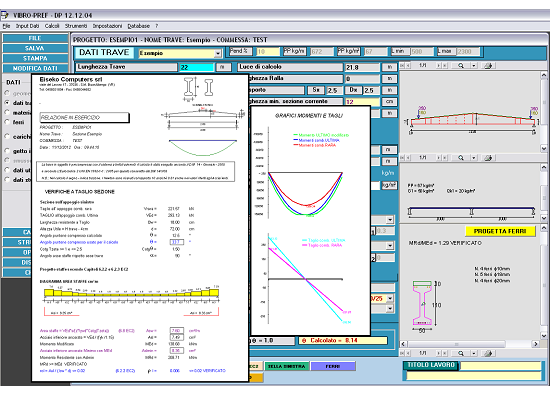The image size is (550, 400).
Task: Click the SALVA button
Action: pos(35,48)
